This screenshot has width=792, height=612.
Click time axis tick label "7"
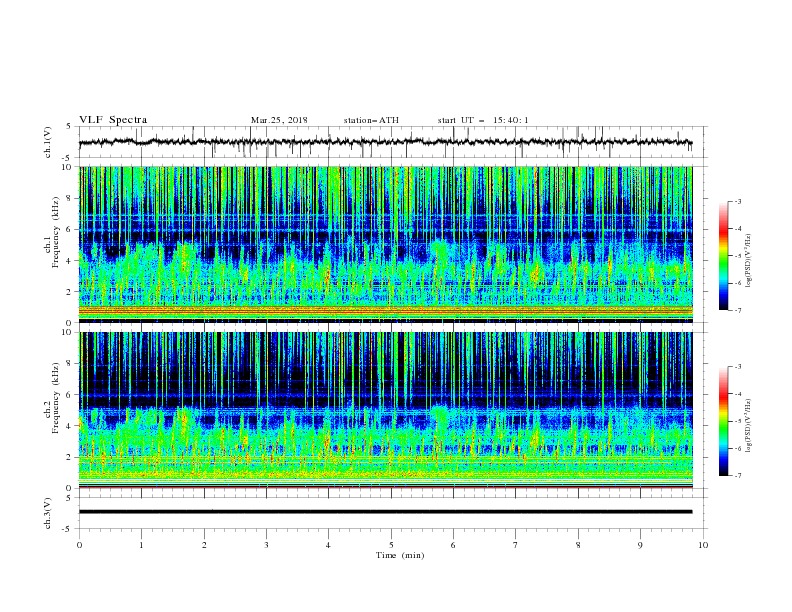tap(516, 545)
